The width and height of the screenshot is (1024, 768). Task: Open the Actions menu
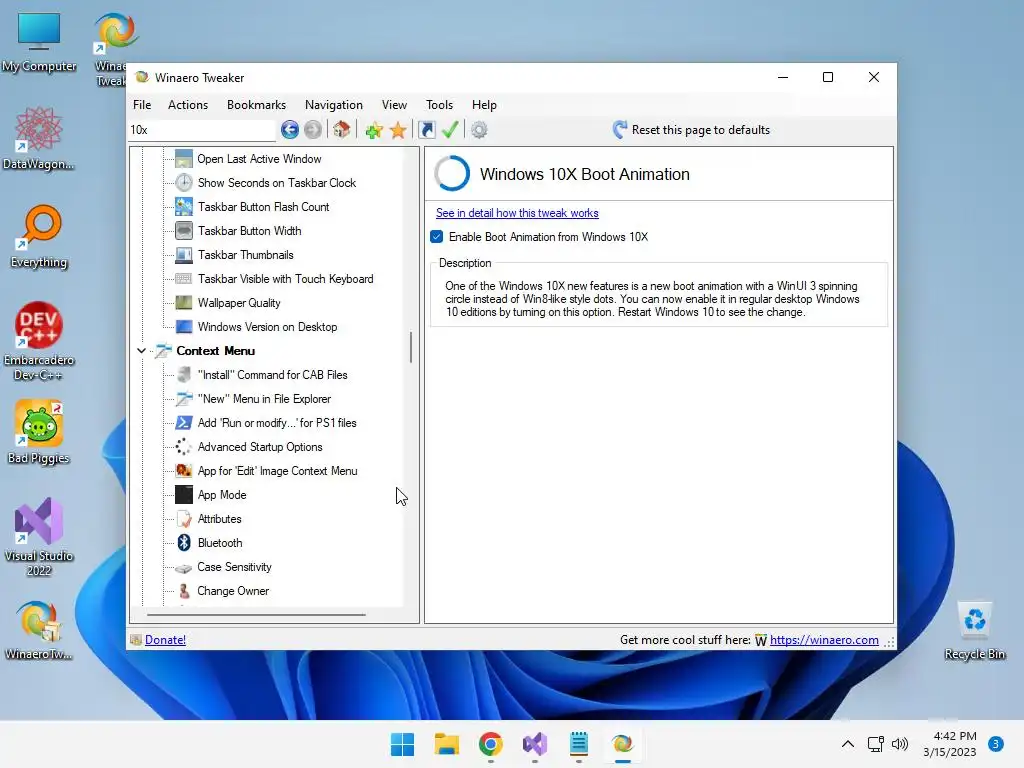(x=188, y=104)
